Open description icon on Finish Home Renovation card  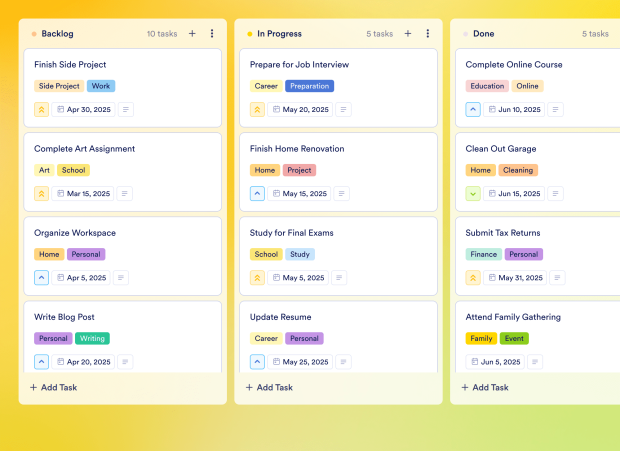click(x=342, y=194)
